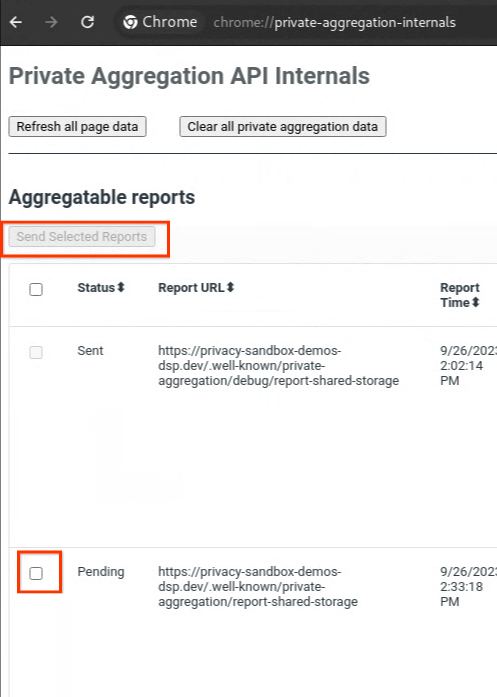Click the Sent report's disabled checkbox
This screenshot has height=697, width=497.
click(36, 353)
